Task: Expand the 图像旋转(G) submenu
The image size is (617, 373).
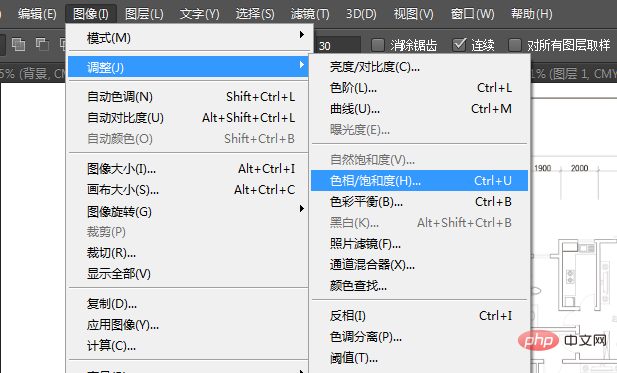Action: tap(188, 211)
